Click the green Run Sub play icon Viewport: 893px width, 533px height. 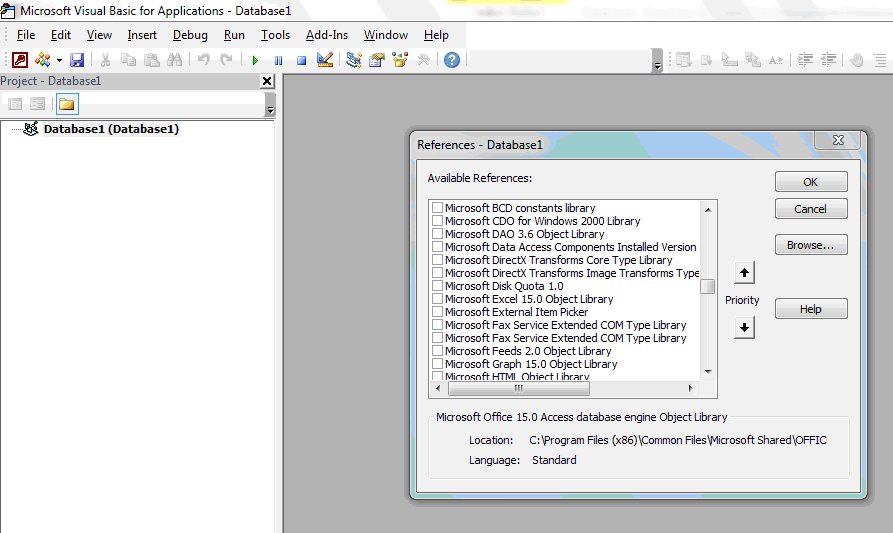255,60
